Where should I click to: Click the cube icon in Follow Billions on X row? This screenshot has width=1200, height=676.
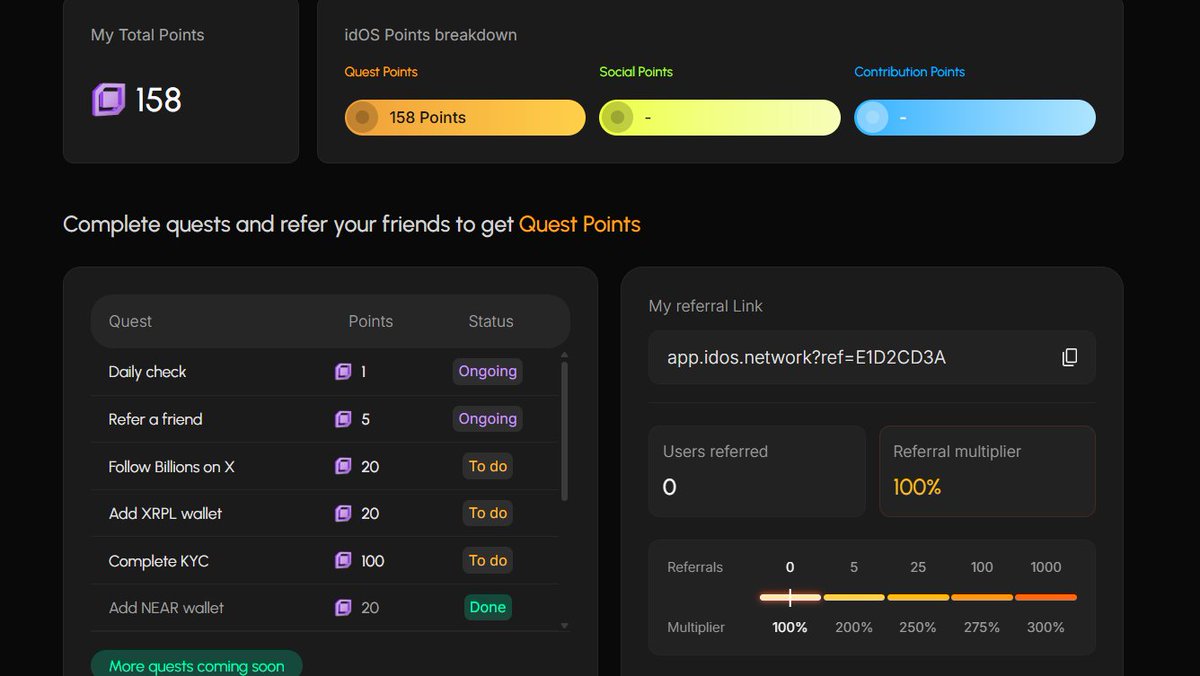pos(343,466)
